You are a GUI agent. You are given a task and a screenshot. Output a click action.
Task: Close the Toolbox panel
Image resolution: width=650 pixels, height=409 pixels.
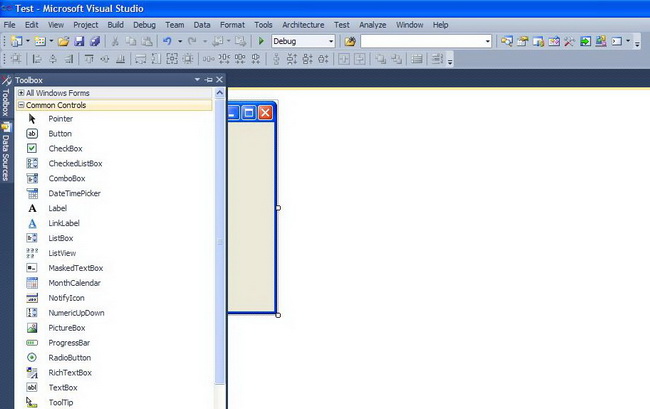(x=219, y=80)
